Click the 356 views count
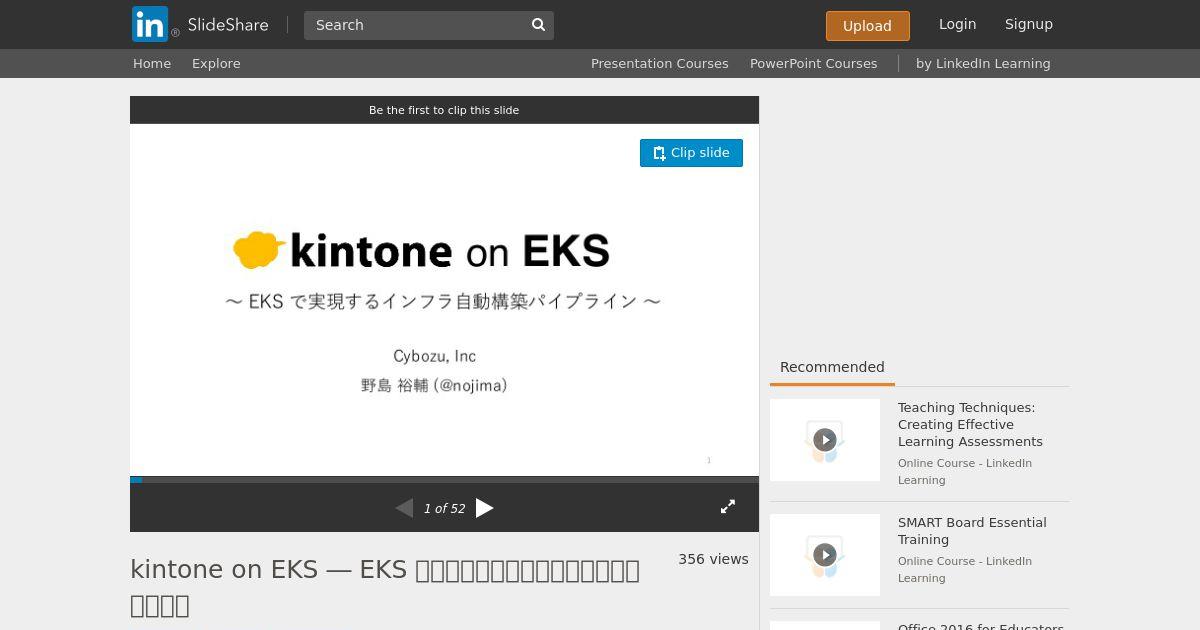Image resolution: width=1200 pixels, height=630 pixels. pyautogui.click(x=713, y=559)
